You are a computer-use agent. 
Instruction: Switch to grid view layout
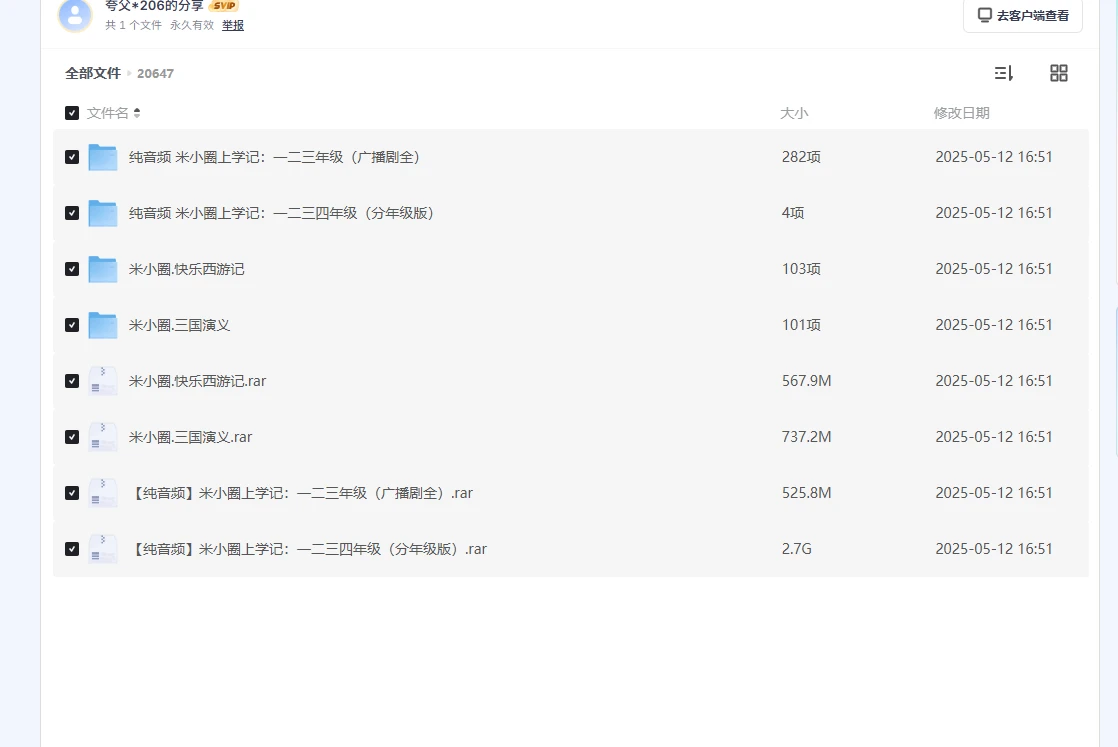[x=1058, y=73]
